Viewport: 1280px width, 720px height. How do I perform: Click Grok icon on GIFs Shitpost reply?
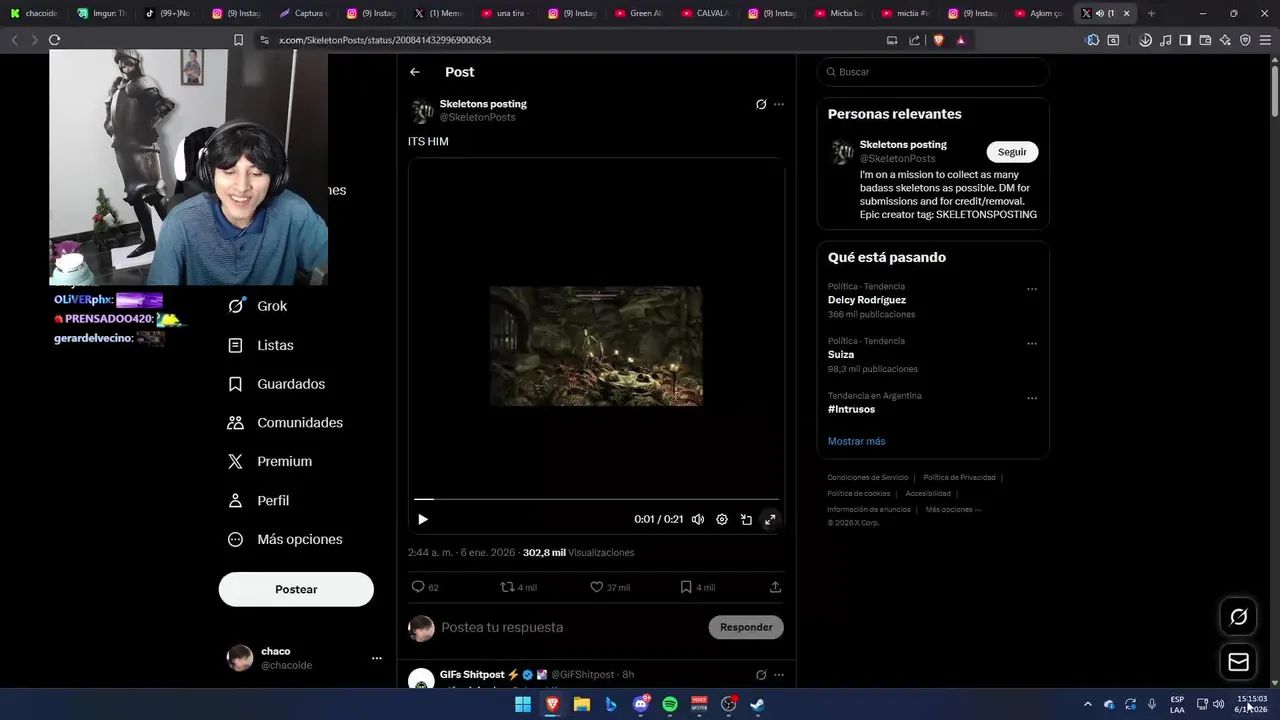pyautogui.click(x=761, y=675)
